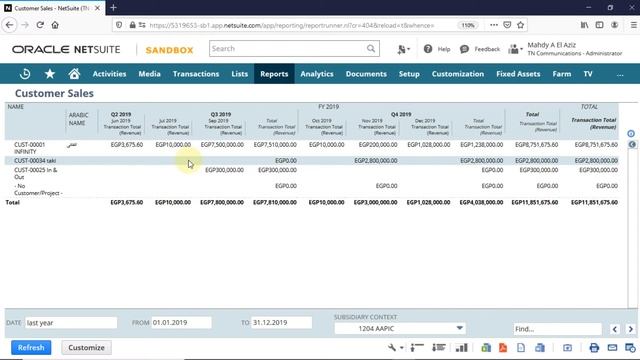Open the Analytics menu
Viewport: 640px width, 360px height.
(317, 74)
